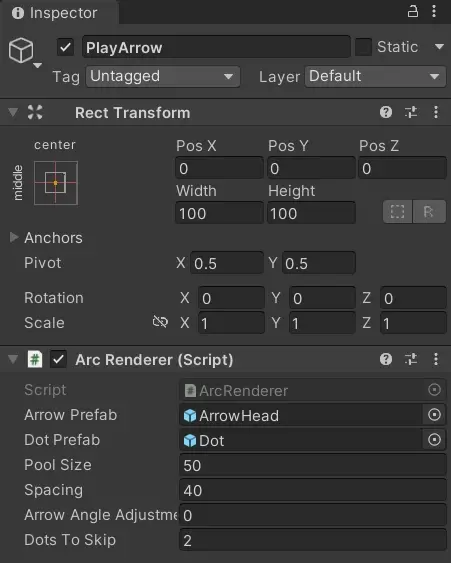Open the Arc Renderer preset settings
This screenshot has width=451, height=563.
(411, 359)
